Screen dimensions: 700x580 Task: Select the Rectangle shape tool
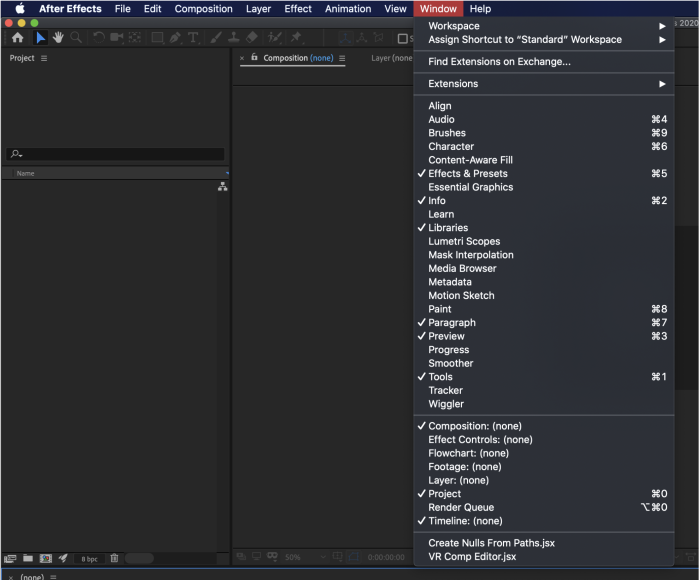coord(158,38)
